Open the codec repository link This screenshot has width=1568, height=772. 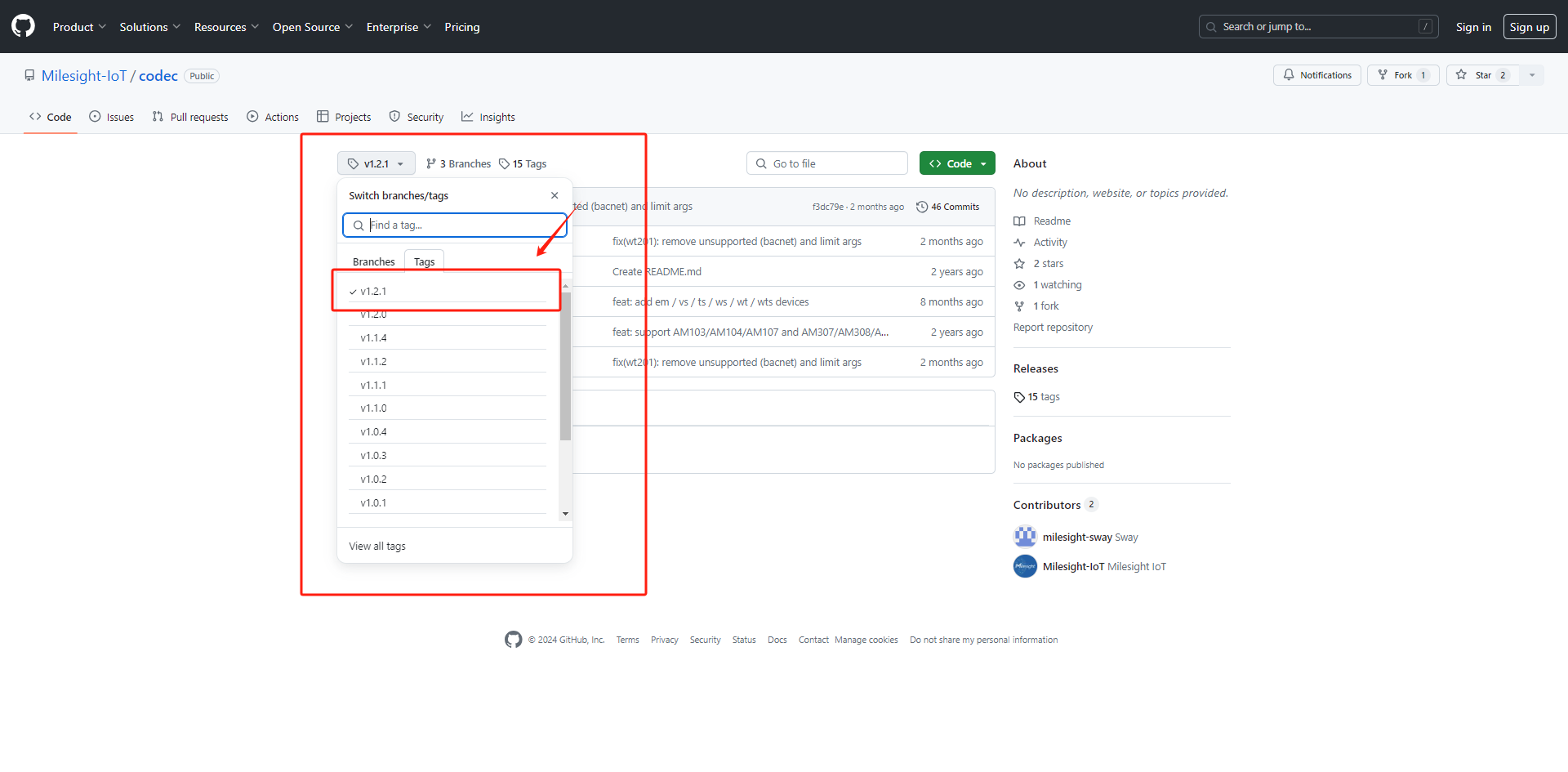[x=158, y=76]
